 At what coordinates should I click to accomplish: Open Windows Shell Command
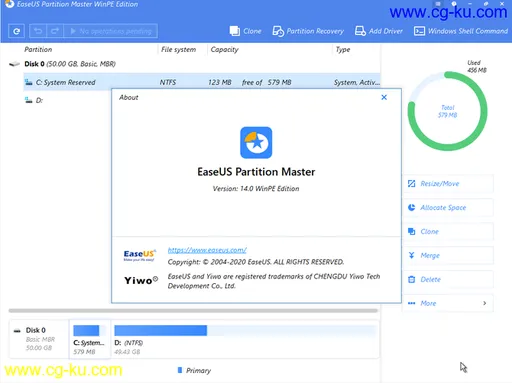[x=461, y=31]
